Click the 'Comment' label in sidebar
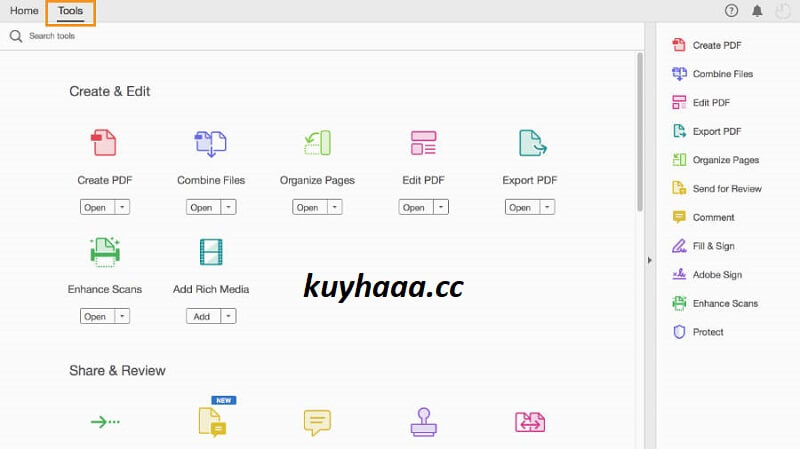Screen dimensions: 800x449 tap(713, 217)
